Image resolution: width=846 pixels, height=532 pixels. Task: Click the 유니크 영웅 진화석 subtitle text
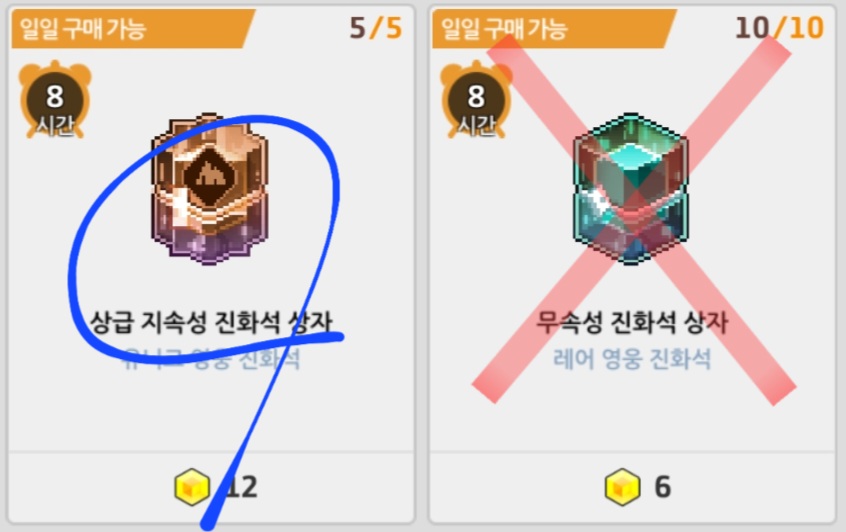tap(211, 359)
